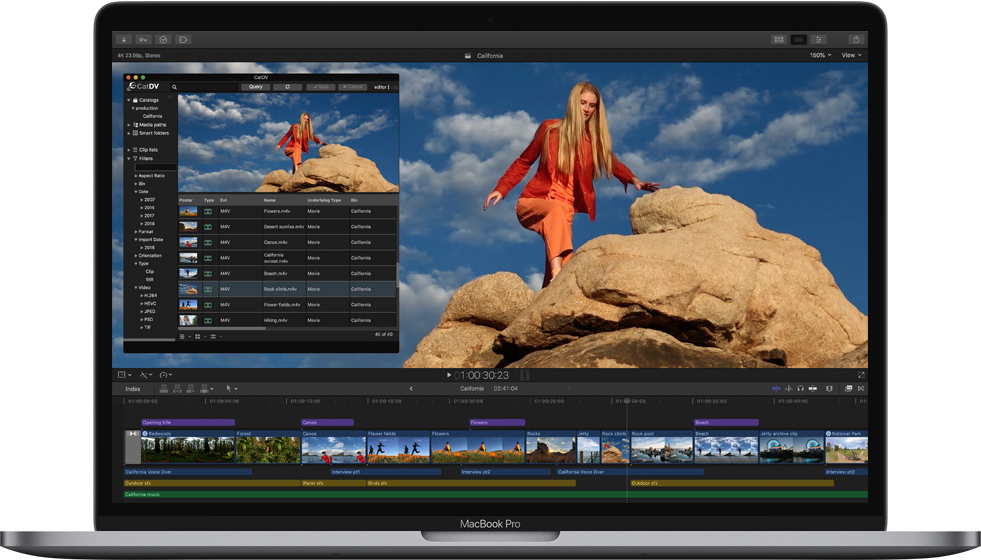Click the import media arrow icon
Image resolution: width=981 pixels, height=560 pixels.
click(124, 39)
